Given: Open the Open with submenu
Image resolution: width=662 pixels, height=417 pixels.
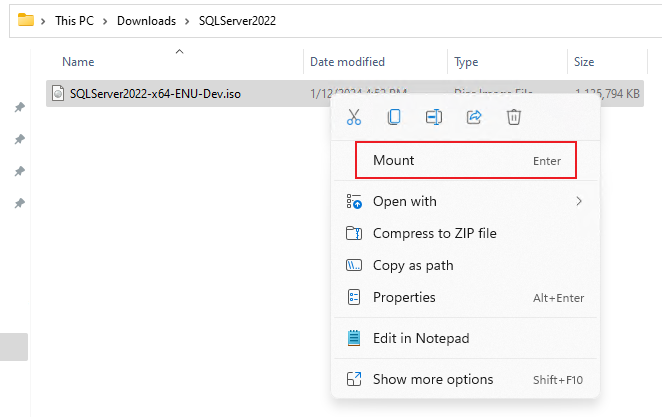Looking at the screenshot, I should (x=466, y=201).
